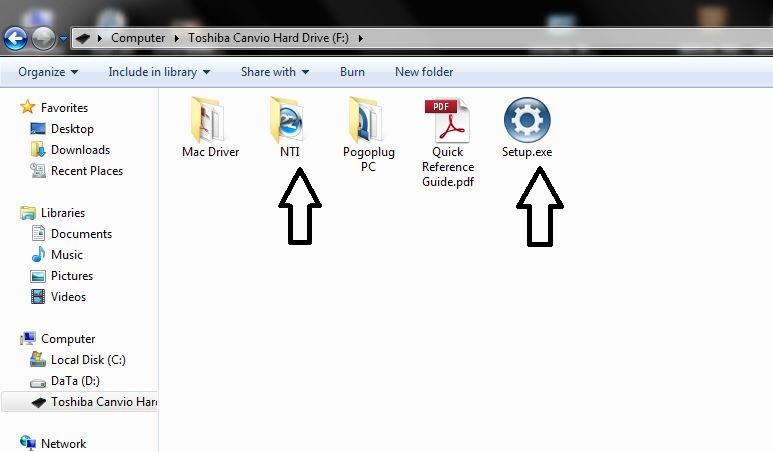Click the Back navigation arrow

15,38
